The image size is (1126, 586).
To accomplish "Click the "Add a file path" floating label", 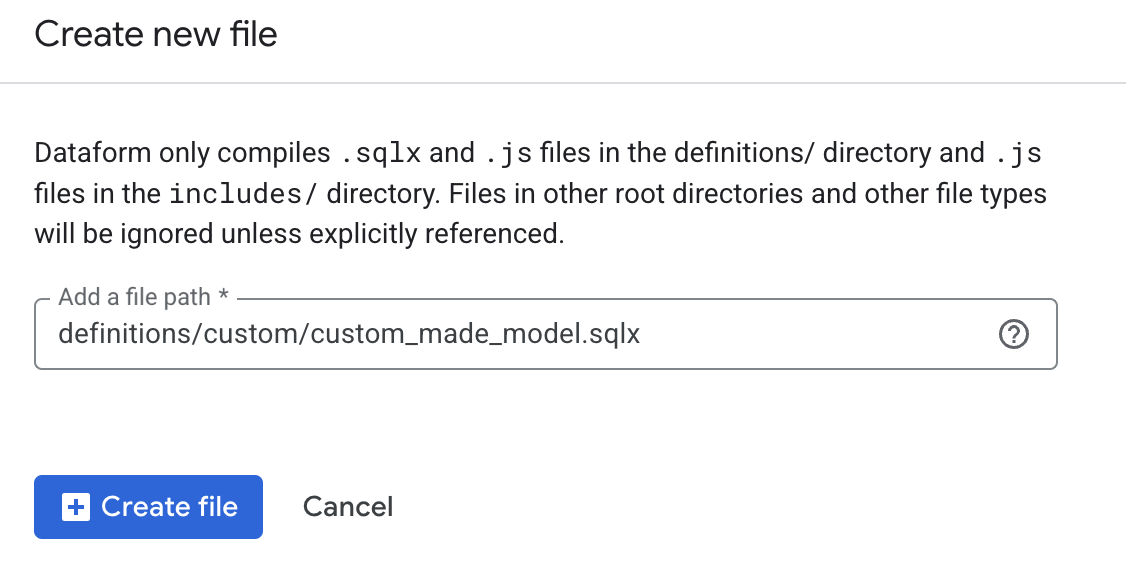I will pos(134,297).
